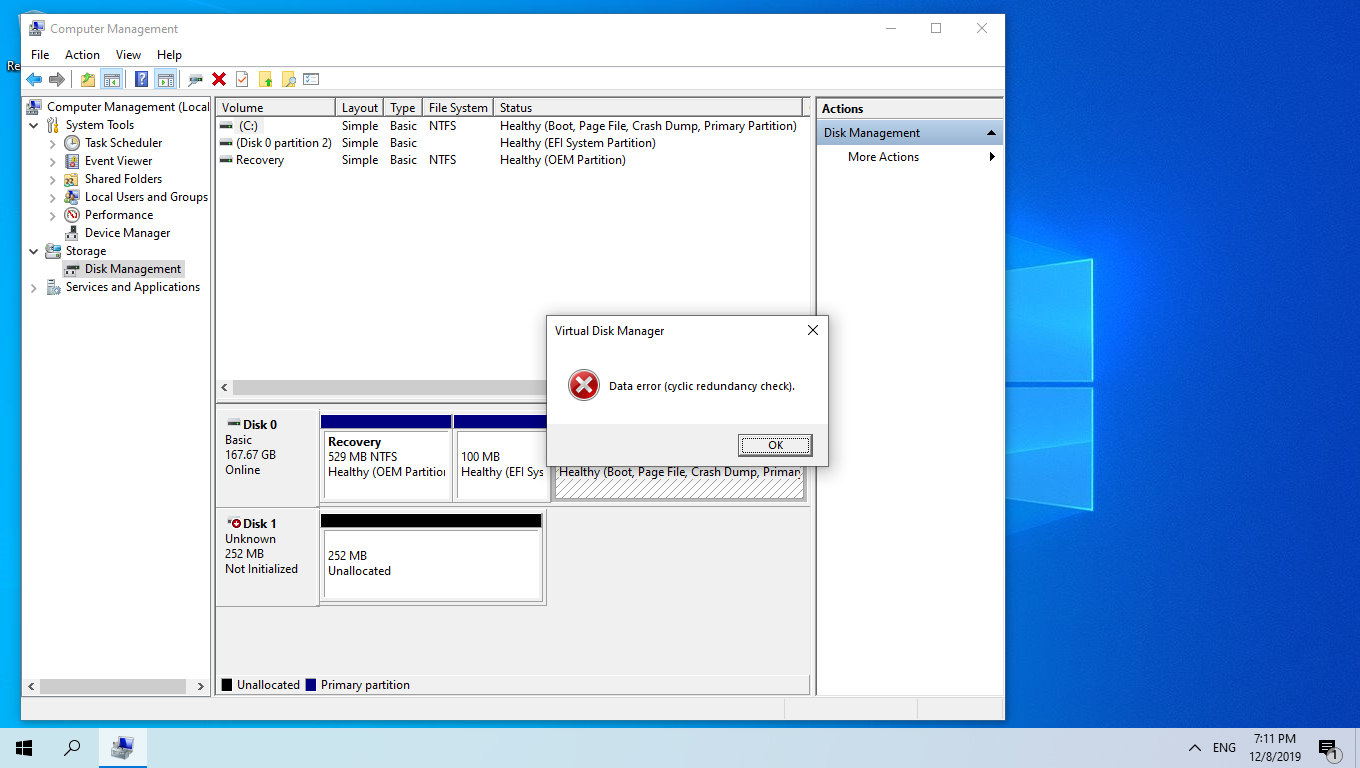Expand Services and Applications node
Viewport: 1360px width, 768px height.
[x=34, y=287]
